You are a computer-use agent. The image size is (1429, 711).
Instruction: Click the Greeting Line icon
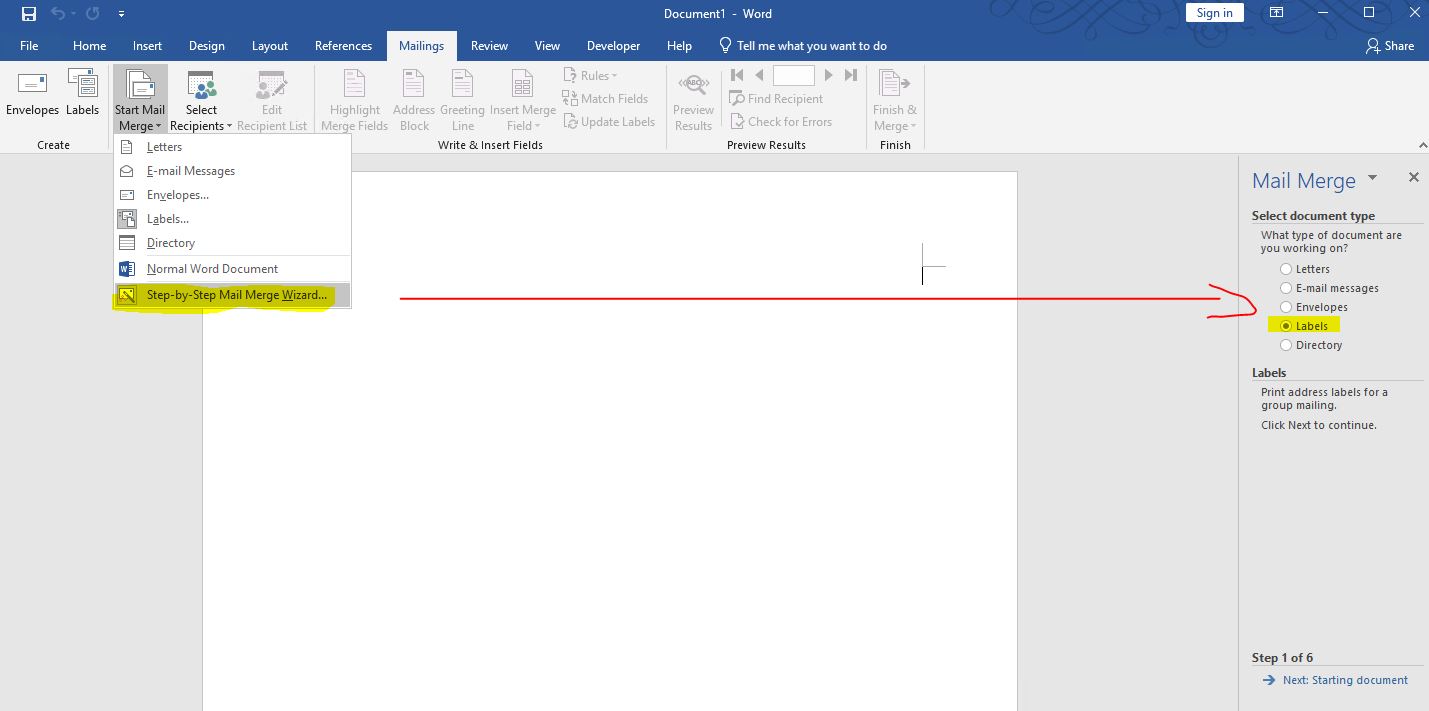click(462, 100)
